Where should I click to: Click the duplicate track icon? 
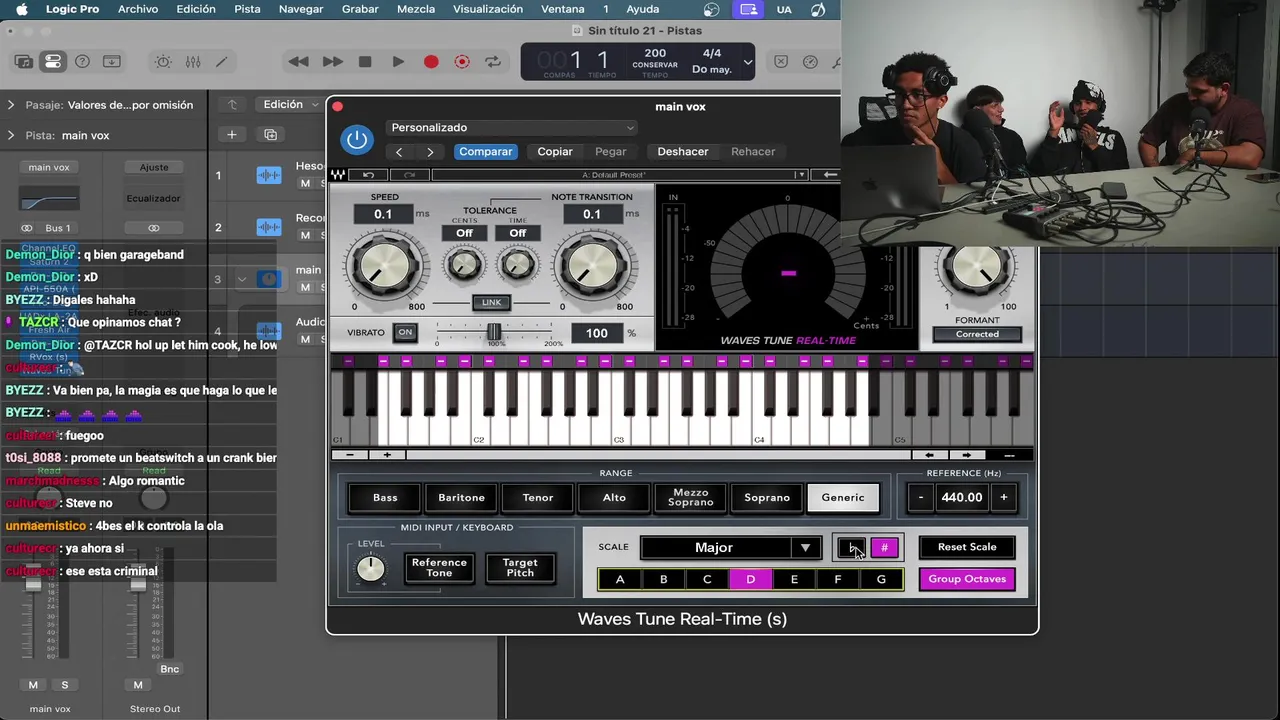click(270, 135)
